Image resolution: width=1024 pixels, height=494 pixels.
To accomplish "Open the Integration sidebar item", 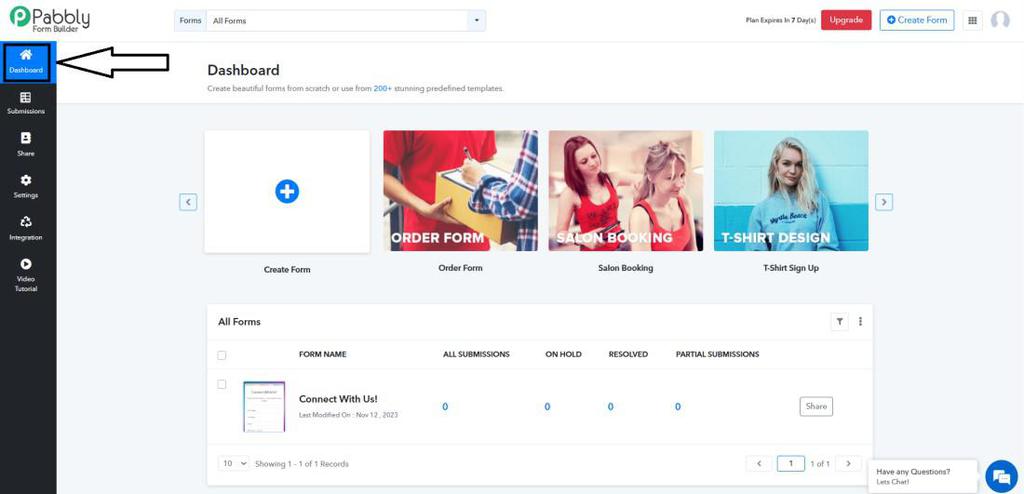I will (x=26, y=228).
